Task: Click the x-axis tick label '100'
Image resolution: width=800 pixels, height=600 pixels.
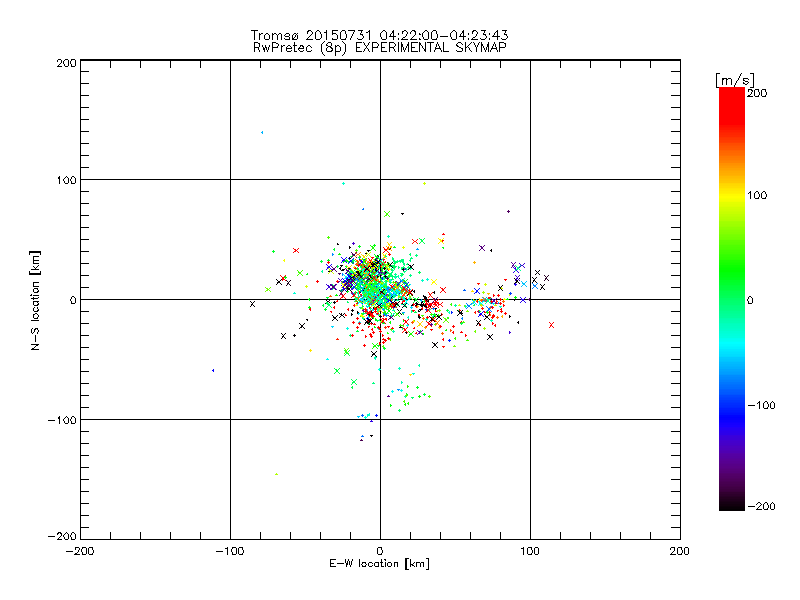Action: pyautogui.click(x=530, y=552)
